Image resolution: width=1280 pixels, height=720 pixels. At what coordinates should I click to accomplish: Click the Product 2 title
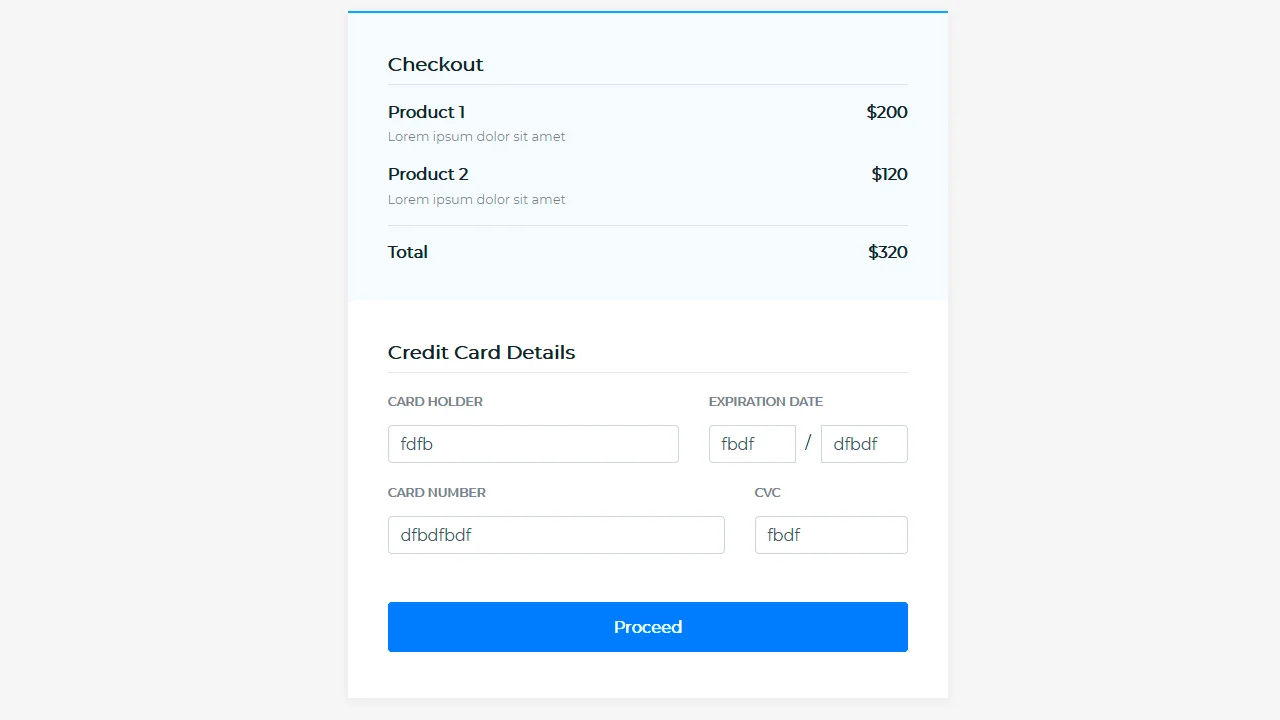pos(428,174)
